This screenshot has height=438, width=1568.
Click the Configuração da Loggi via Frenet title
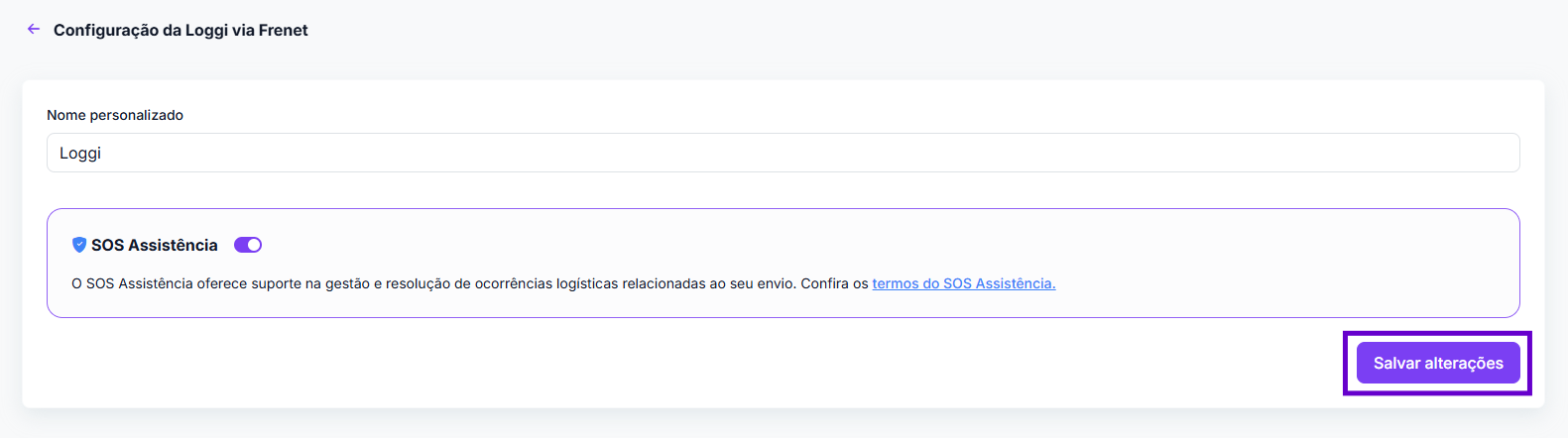[181, 30]
